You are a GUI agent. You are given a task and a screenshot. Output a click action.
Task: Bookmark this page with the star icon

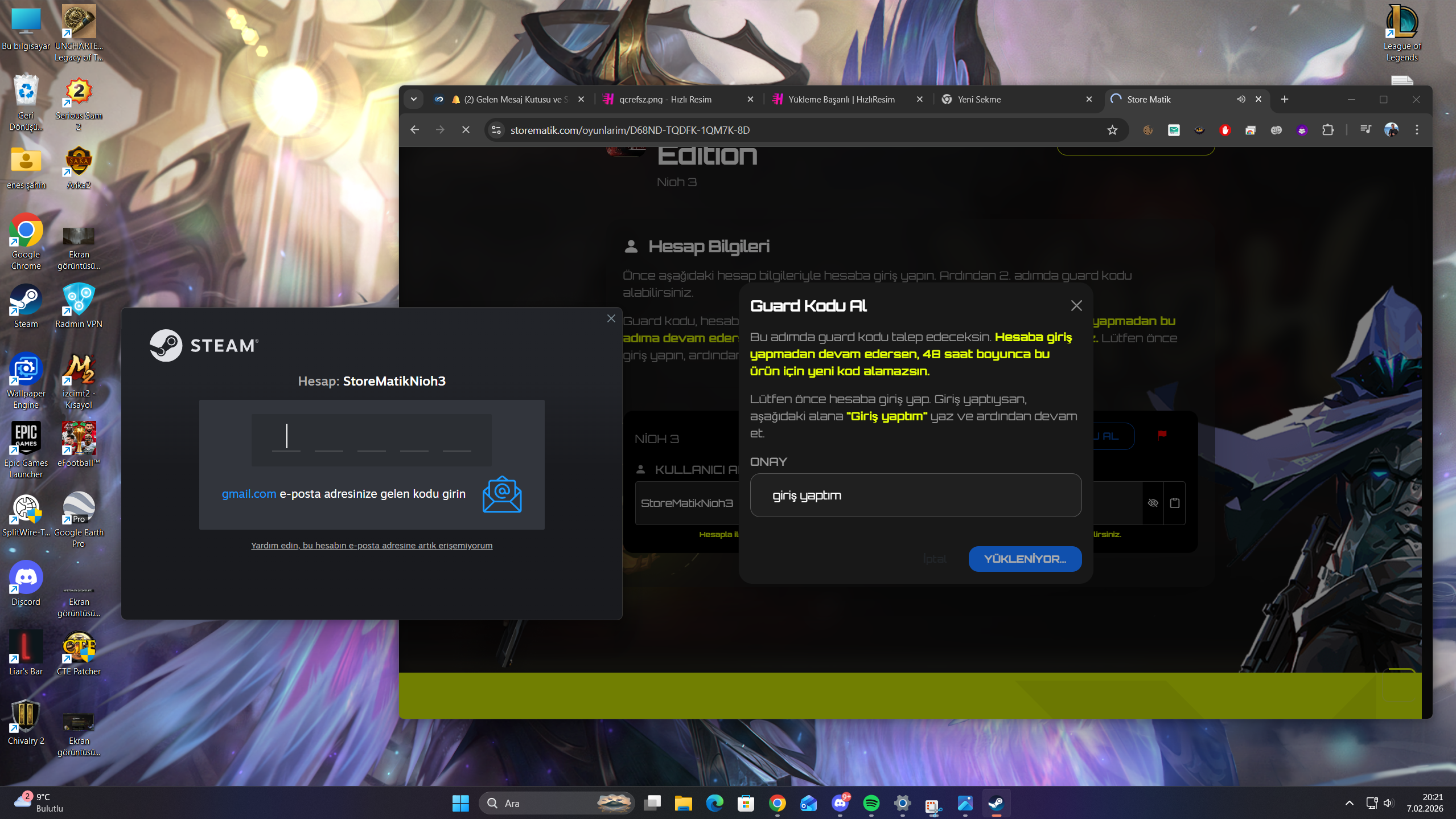(1112, 130)
